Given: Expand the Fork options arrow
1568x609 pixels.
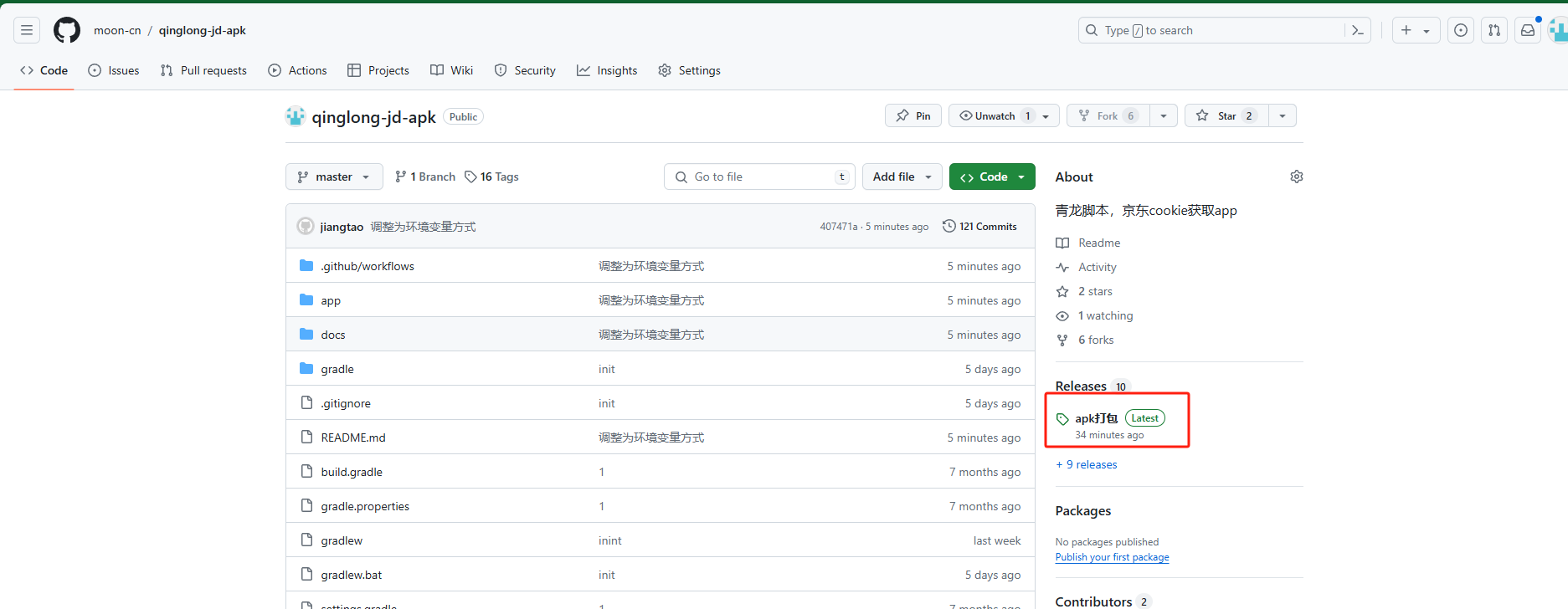Looking at the screenshot, I should pyautogui.click(x=1164, y=115).
